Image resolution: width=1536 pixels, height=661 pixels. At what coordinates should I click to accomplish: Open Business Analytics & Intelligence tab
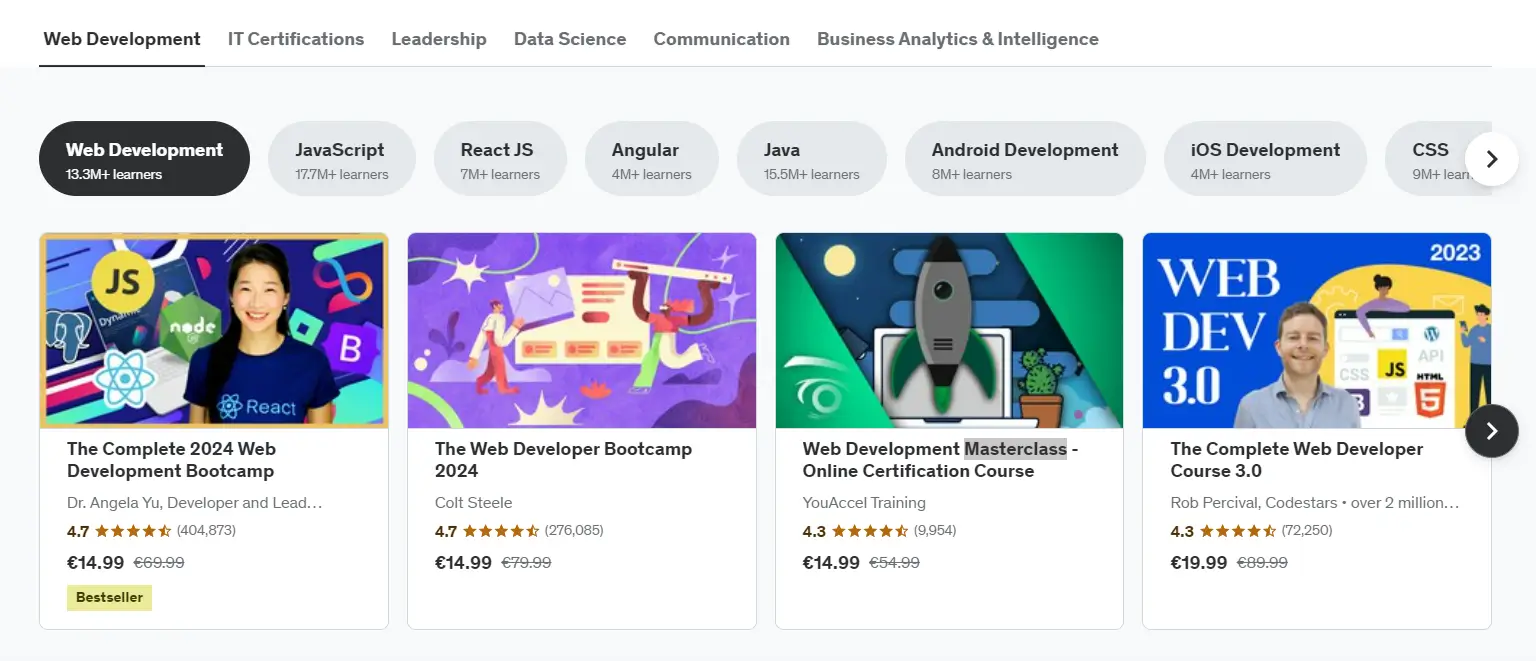pos(957,39)
